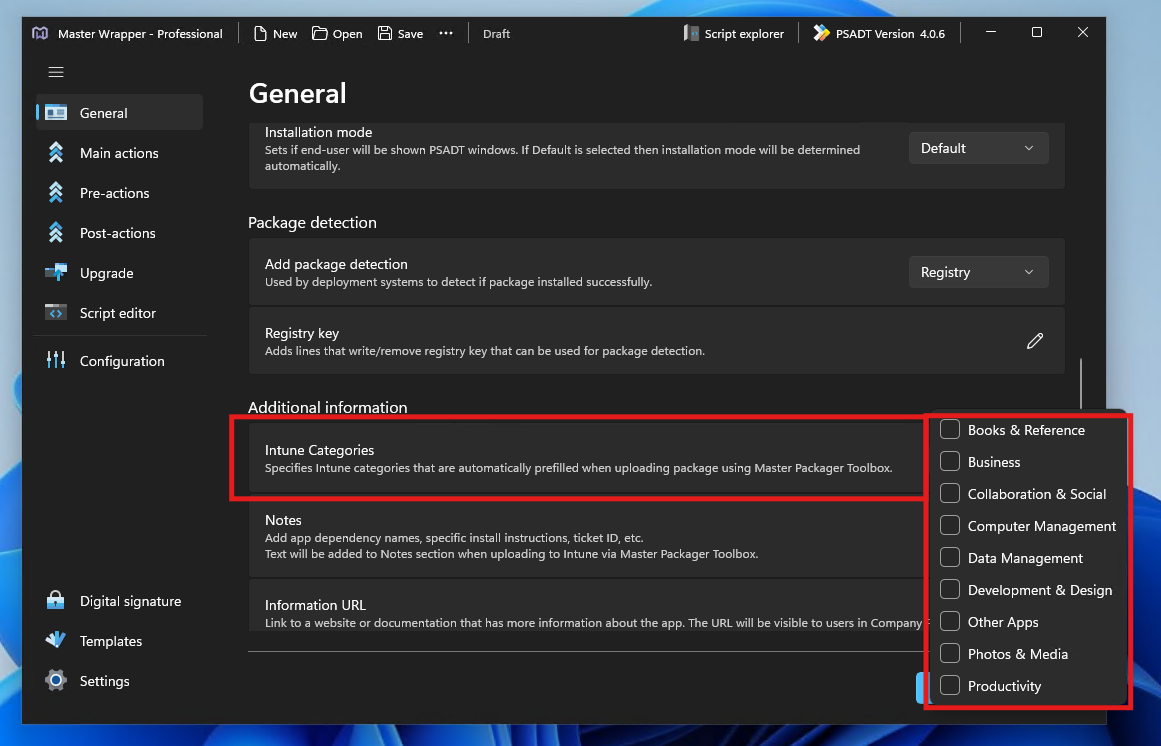This screenshot has width=1161, height=746.
Task: Open the Digital signature page
Action: [x=119, y=600]
